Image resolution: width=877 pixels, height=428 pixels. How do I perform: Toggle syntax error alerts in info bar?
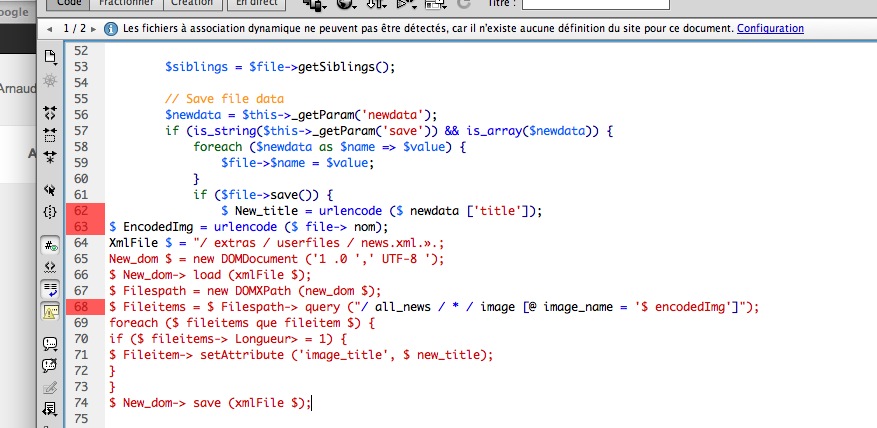click(x=50, y=312)
